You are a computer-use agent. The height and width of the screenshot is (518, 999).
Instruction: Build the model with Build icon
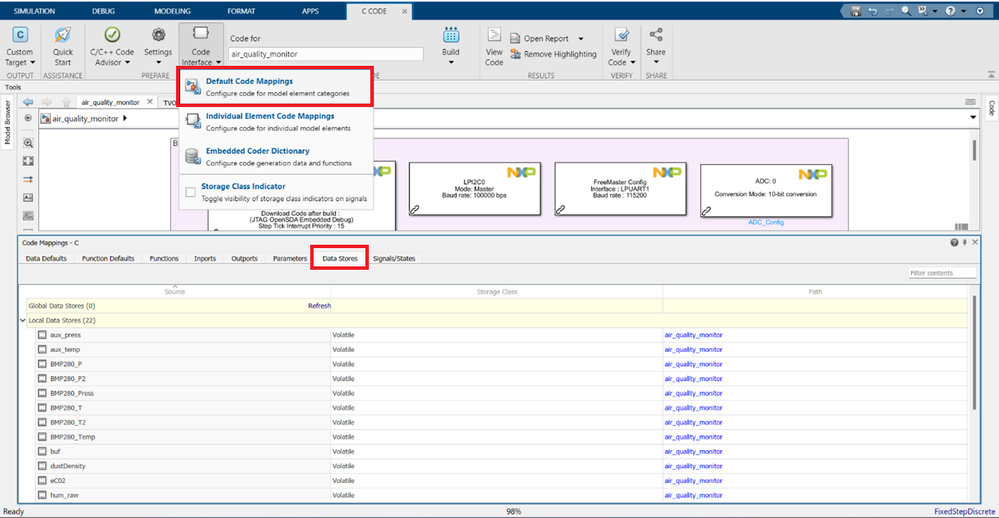(450, 35)
